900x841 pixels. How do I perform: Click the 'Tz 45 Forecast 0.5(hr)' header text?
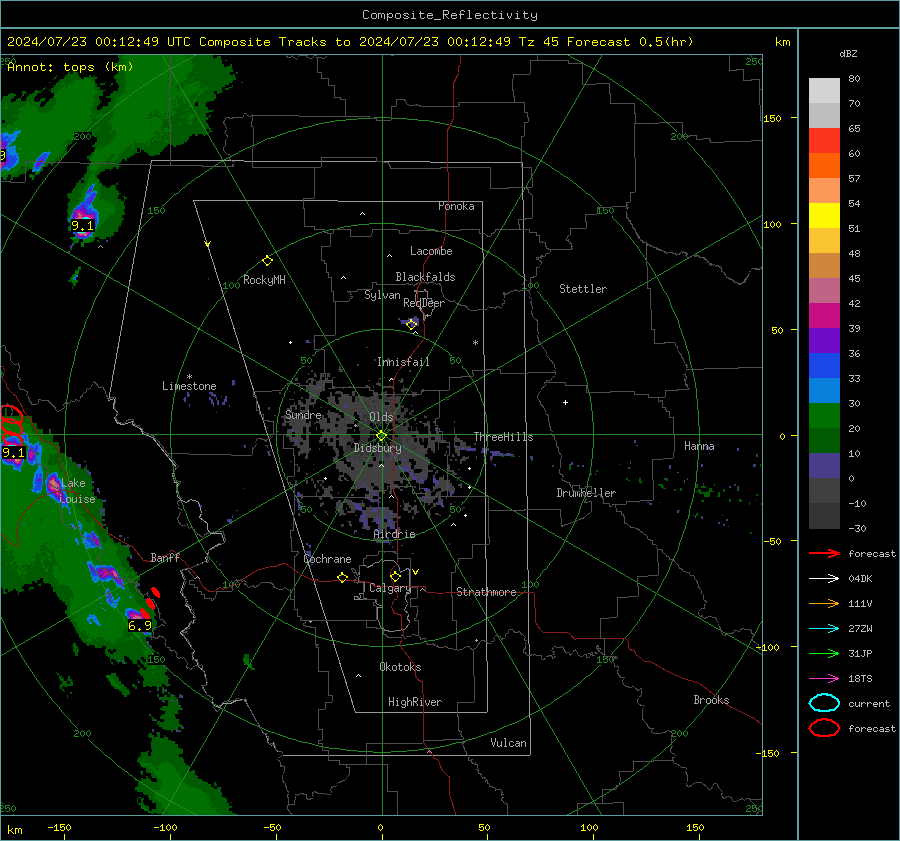[x=606, y=42]
